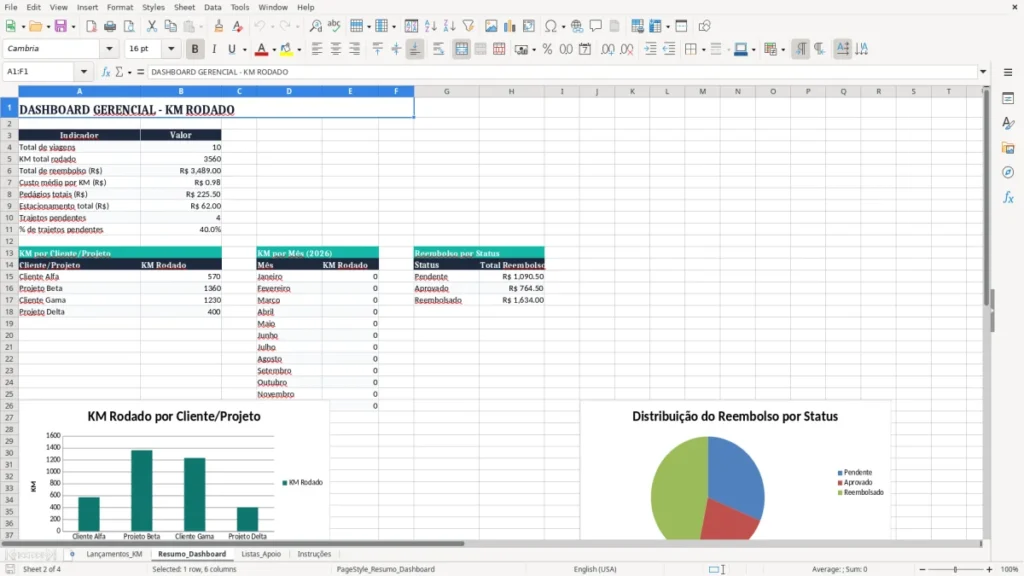Click column header H
Image resolution: width=1024 pixels, height=576 pixels.
coord(511,91)
